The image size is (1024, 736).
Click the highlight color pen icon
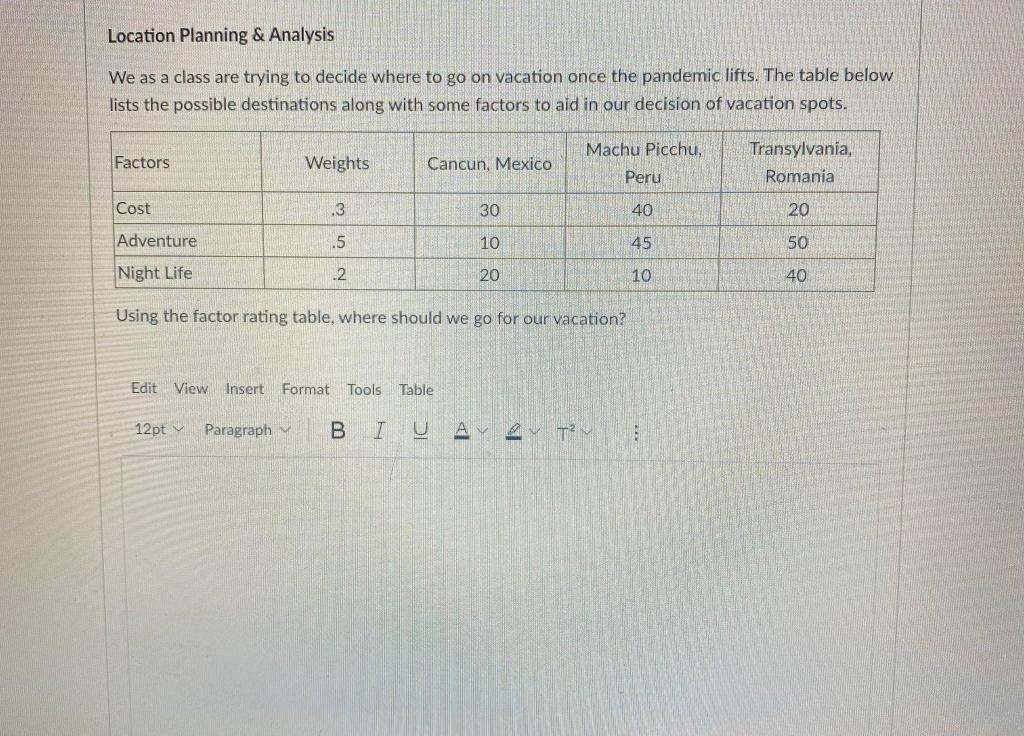click(x=513, y=430)
